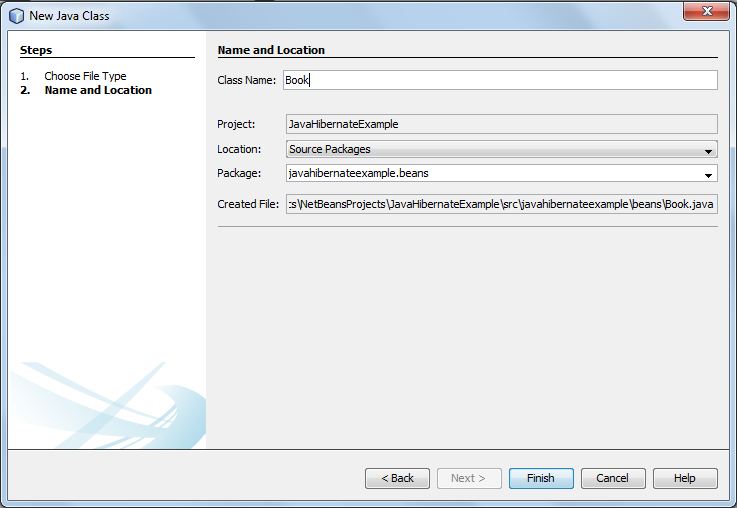Open the Location dropdown
This screenshot has height=508, width=737.
coord(502,149)
